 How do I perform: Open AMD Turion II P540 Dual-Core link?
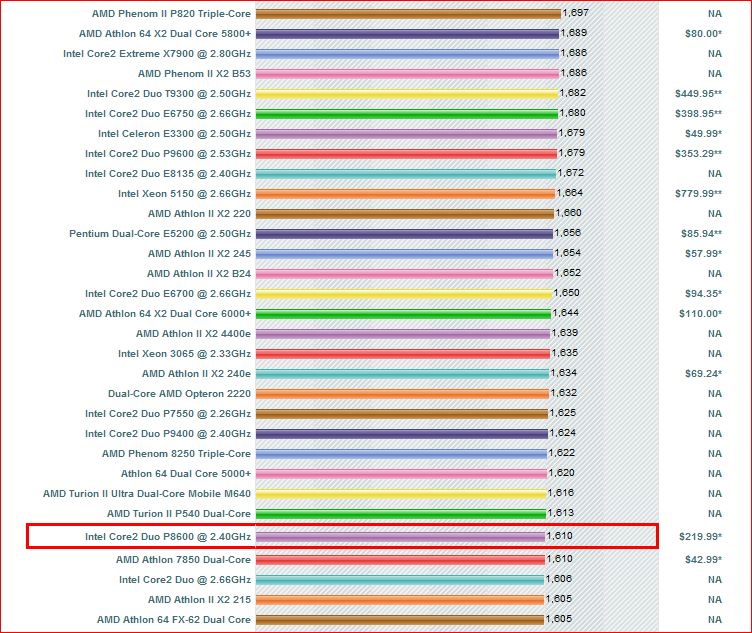point(179,514)
